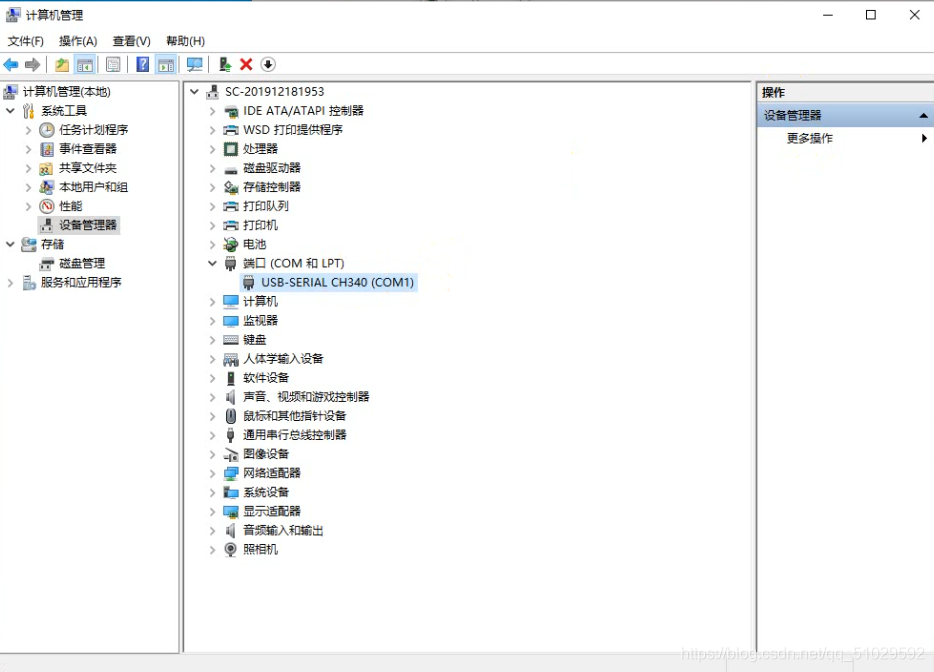Image resolution: width=934 pixels, height=672 pixels.
Task: Expand the 声音、视频和游戏控制器 node
Action: pos(212,397)
